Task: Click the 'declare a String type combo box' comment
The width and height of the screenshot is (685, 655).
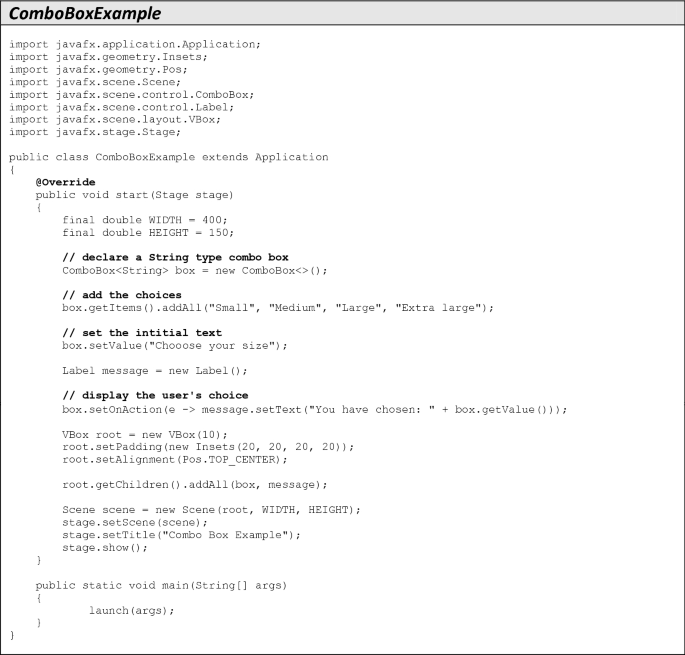Action: (x=176, y=257)
